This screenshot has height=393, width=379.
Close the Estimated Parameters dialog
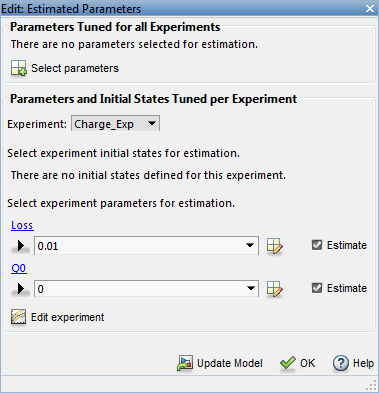click(370, 9)
